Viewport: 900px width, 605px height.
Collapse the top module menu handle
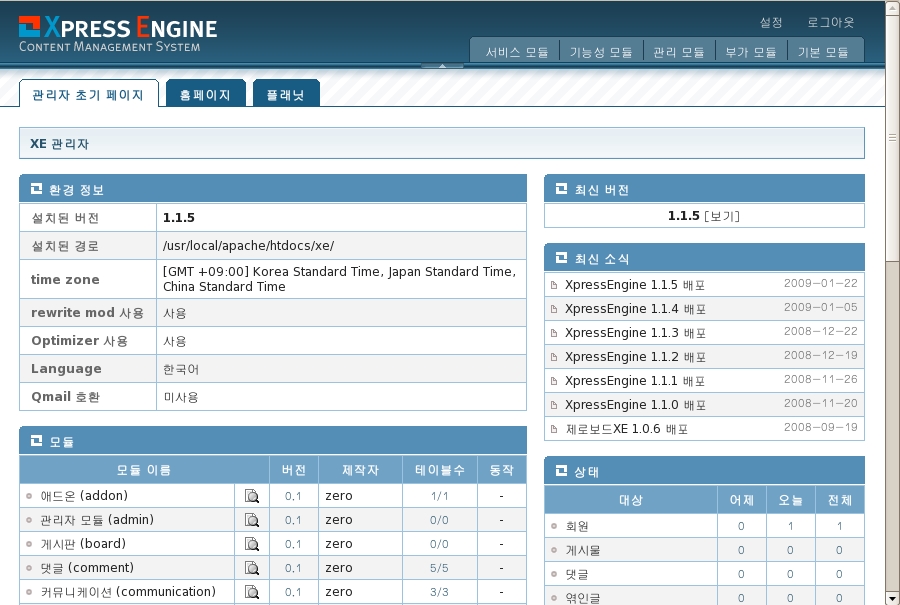(442, 66)
